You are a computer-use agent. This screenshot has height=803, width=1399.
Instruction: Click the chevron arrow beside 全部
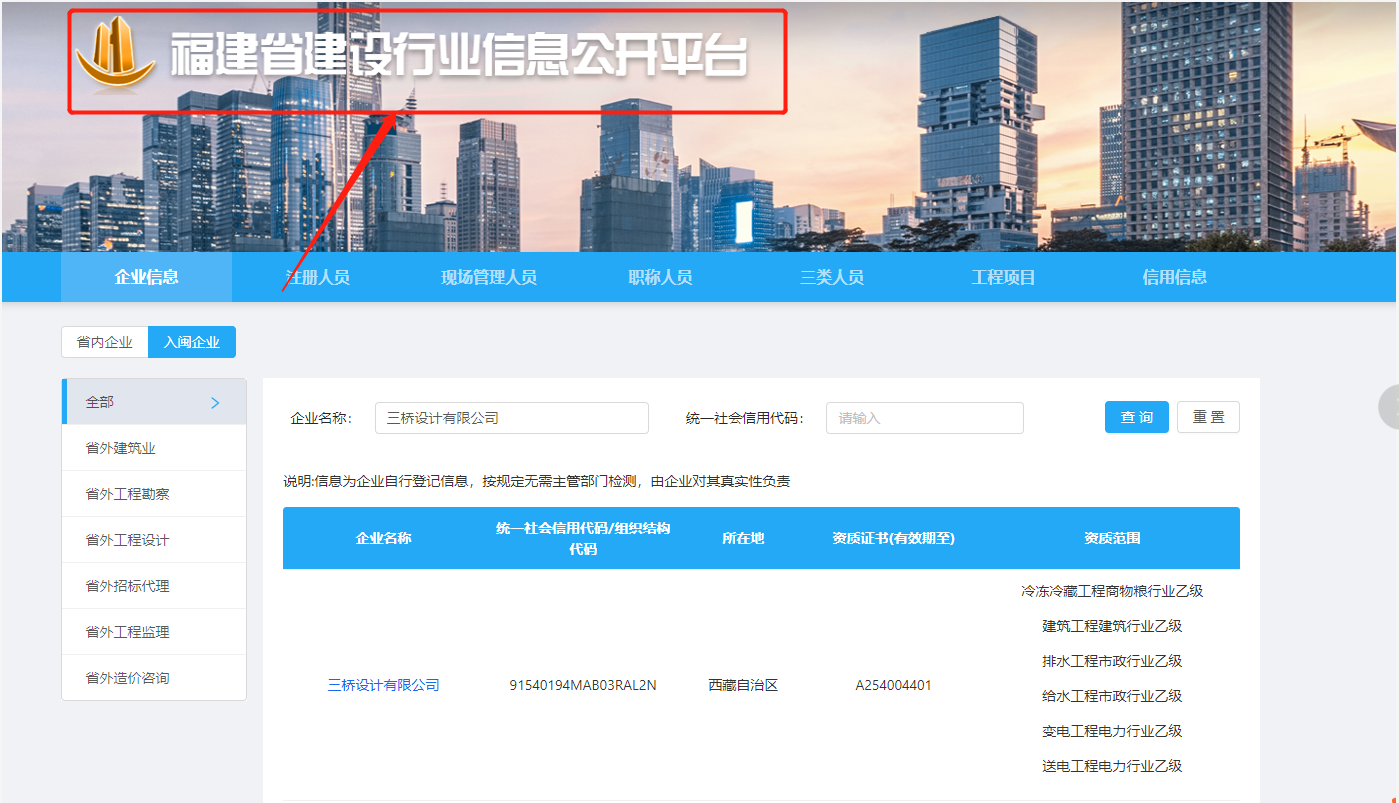coord(215,402)
